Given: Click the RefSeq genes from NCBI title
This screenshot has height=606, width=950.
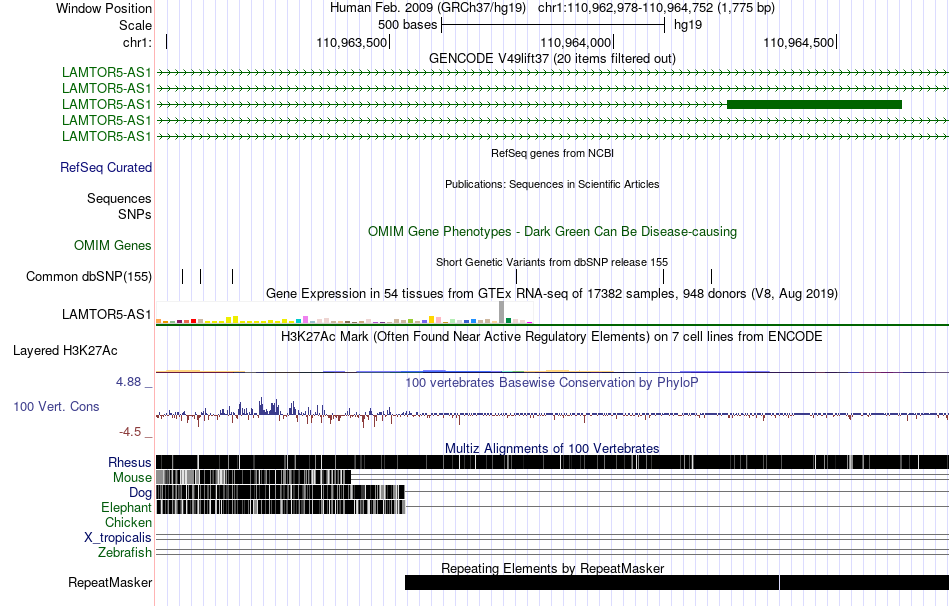Looking at the screenshot, I should click(552, 153).
